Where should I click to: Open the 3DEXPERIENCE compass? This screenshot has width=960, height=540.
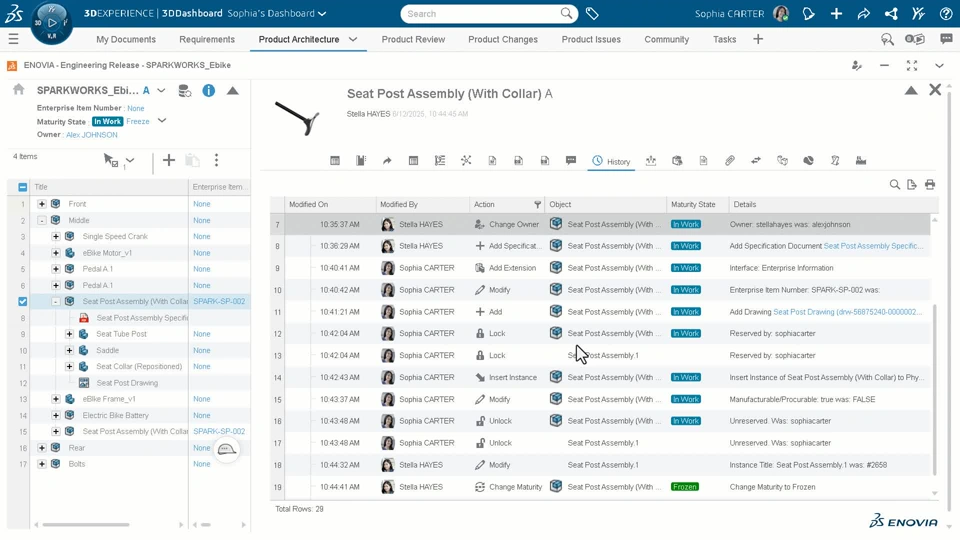click(x=51, y=23)
